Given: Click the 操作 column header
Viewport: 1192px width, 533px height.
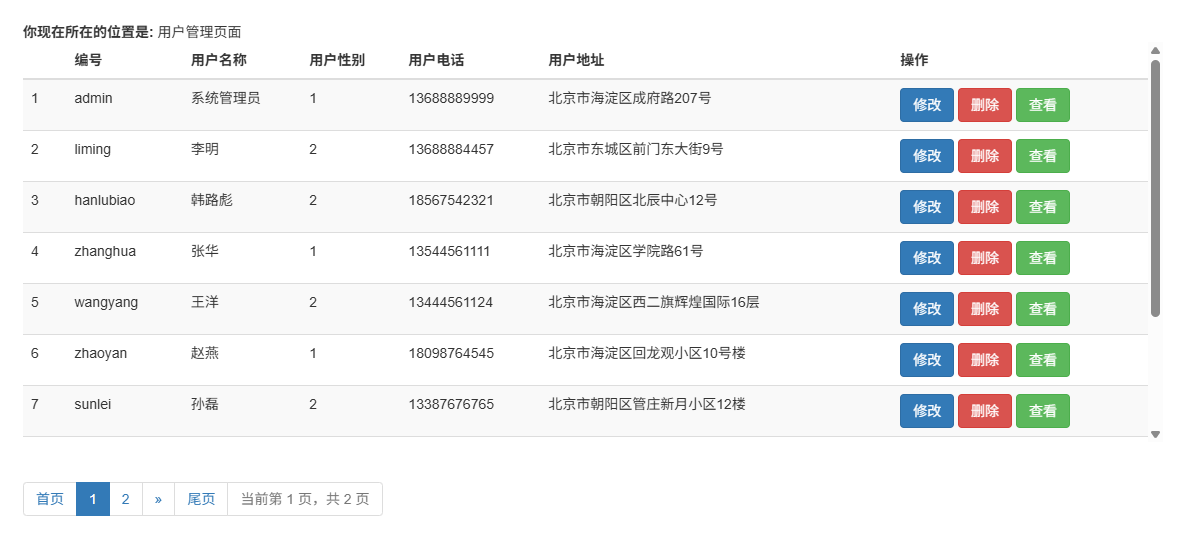Looking at the screenshot, I should click(x=915, y=60).
